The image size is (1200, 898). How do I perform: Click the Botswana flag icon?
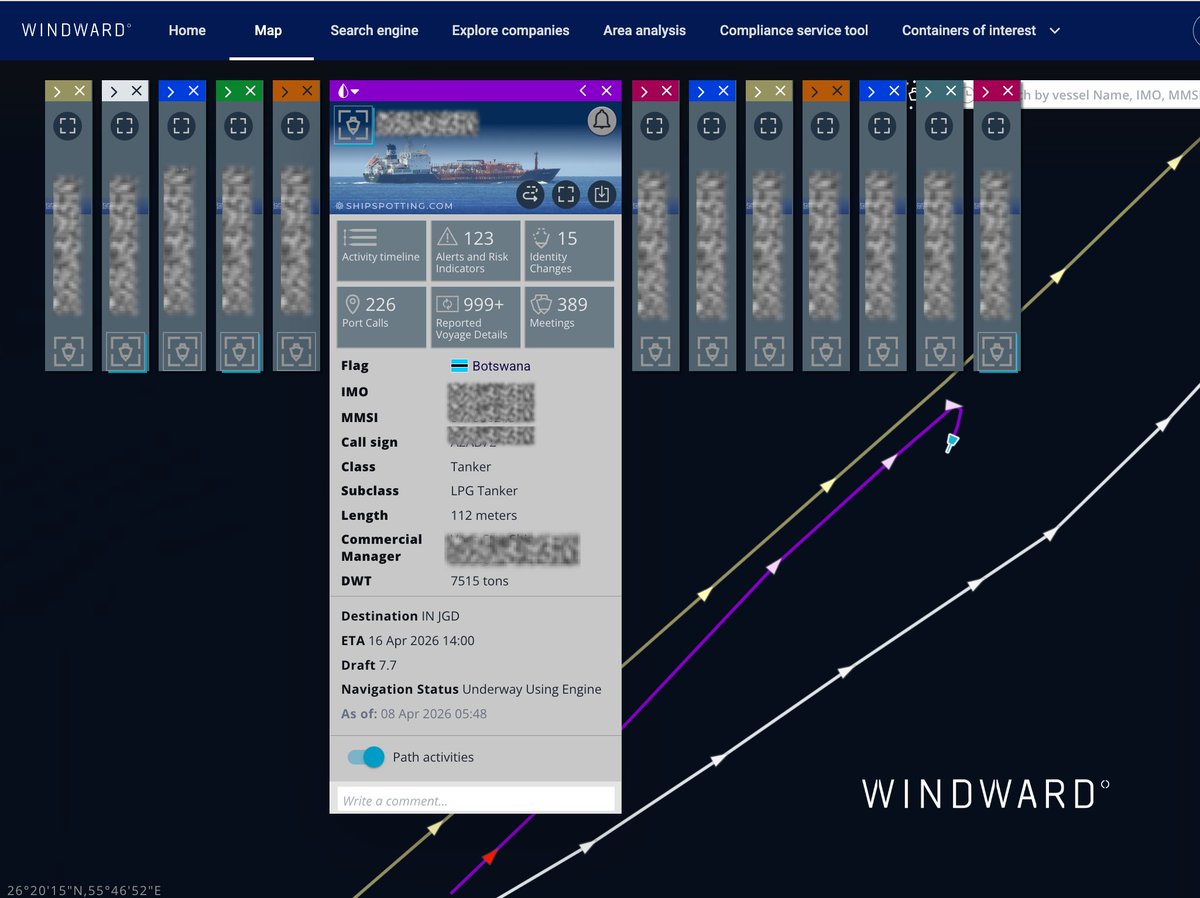(x=460, y=366)
